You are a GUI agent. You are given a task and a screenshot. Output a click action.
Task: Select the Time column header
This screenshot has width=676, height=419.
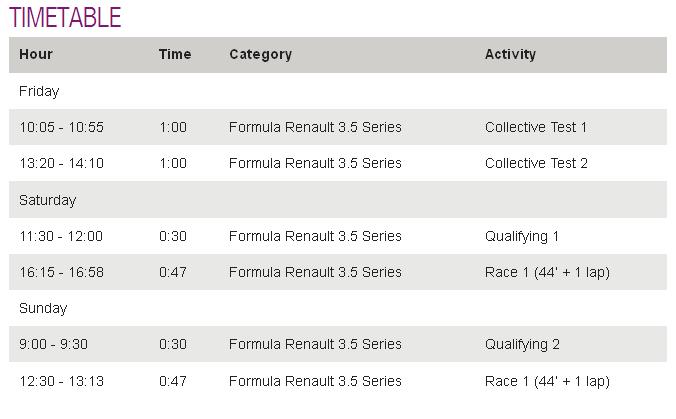pos(175,54)
